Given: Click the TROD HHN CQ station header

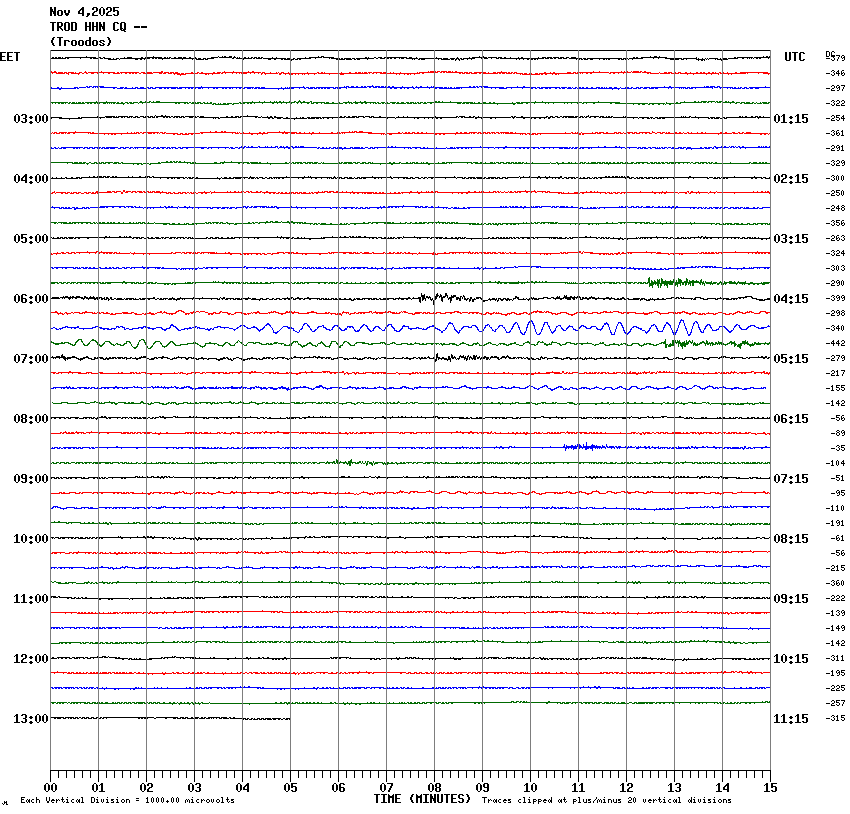Looking at the screenshot, I should (x=98, y=27).
